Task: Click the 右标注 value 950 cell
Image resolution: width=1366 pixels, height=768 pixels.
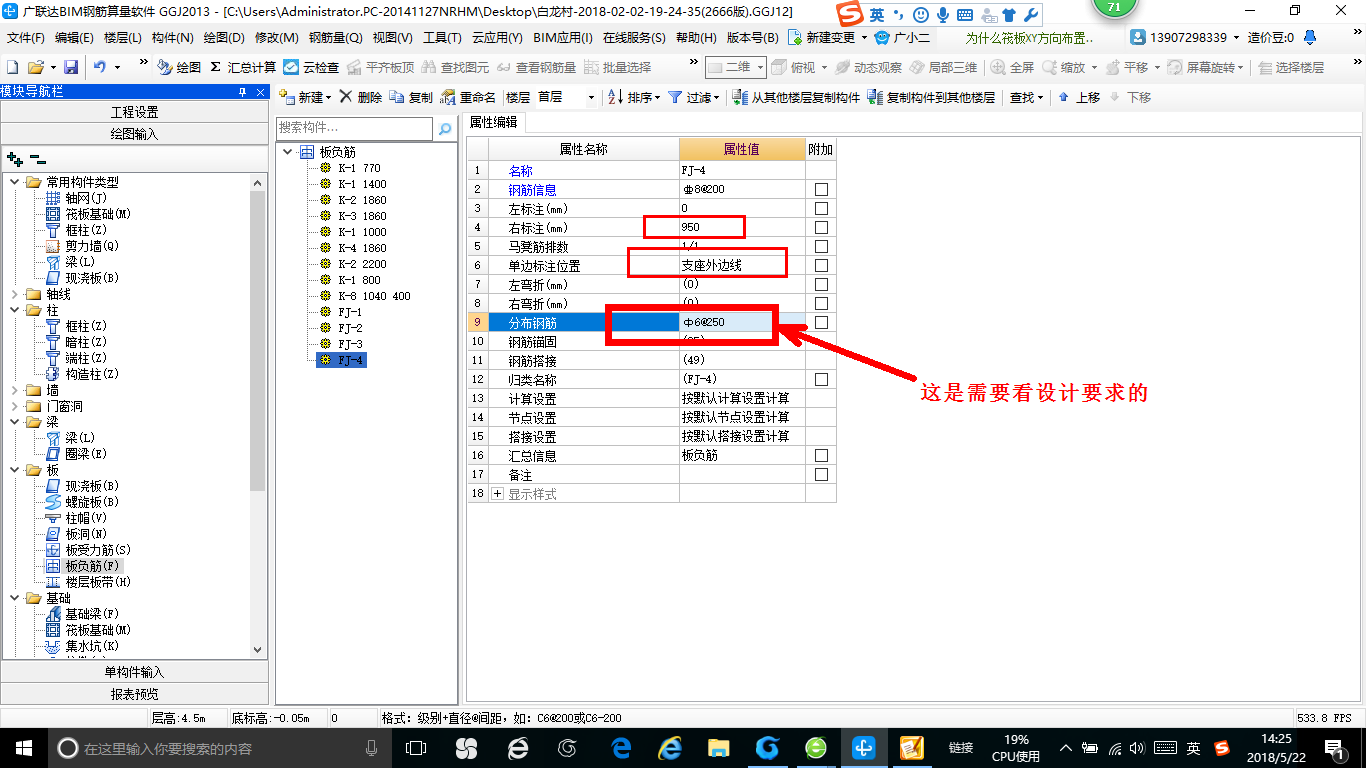Action: [x=742, y=228]
